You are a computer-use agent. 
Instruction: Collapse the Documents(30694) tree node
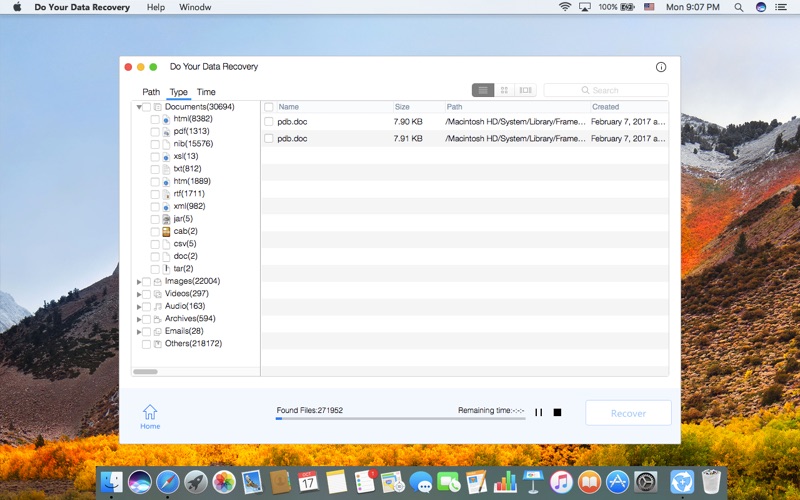pyautogui.click(x=138, y=107)
